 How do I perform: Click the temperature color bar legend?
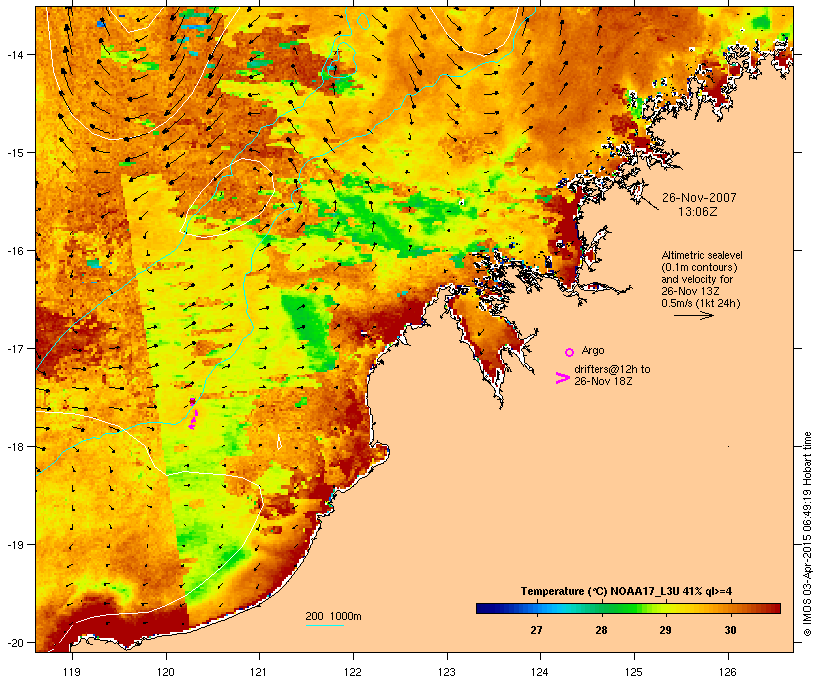628,608
